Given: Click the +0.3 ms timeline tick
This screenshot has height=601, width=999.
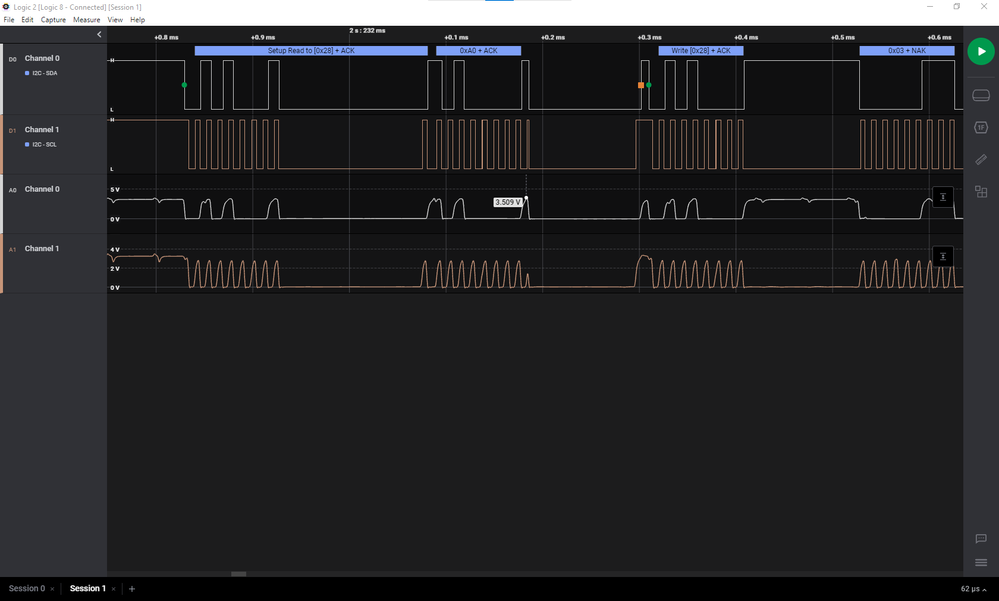Looking at the screenshot, I should [649, 38].
